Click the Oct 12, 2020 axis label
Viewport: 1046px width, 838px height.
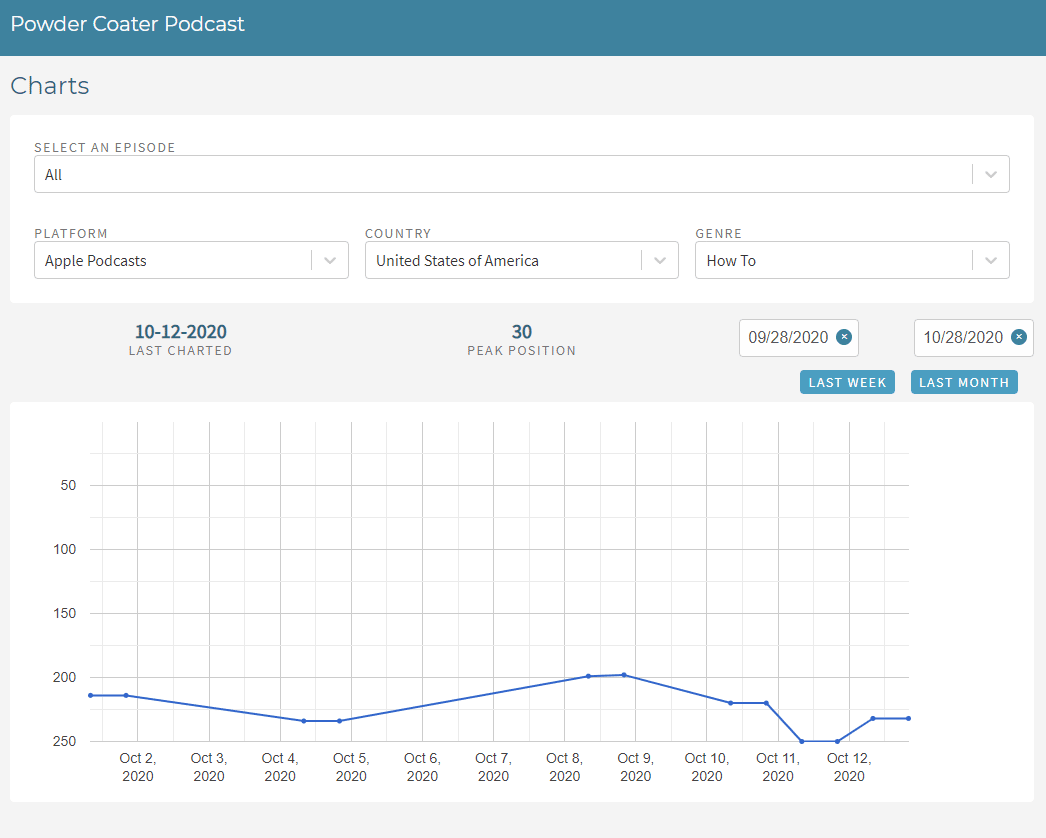pyautogui.click(x=849, y=767)
